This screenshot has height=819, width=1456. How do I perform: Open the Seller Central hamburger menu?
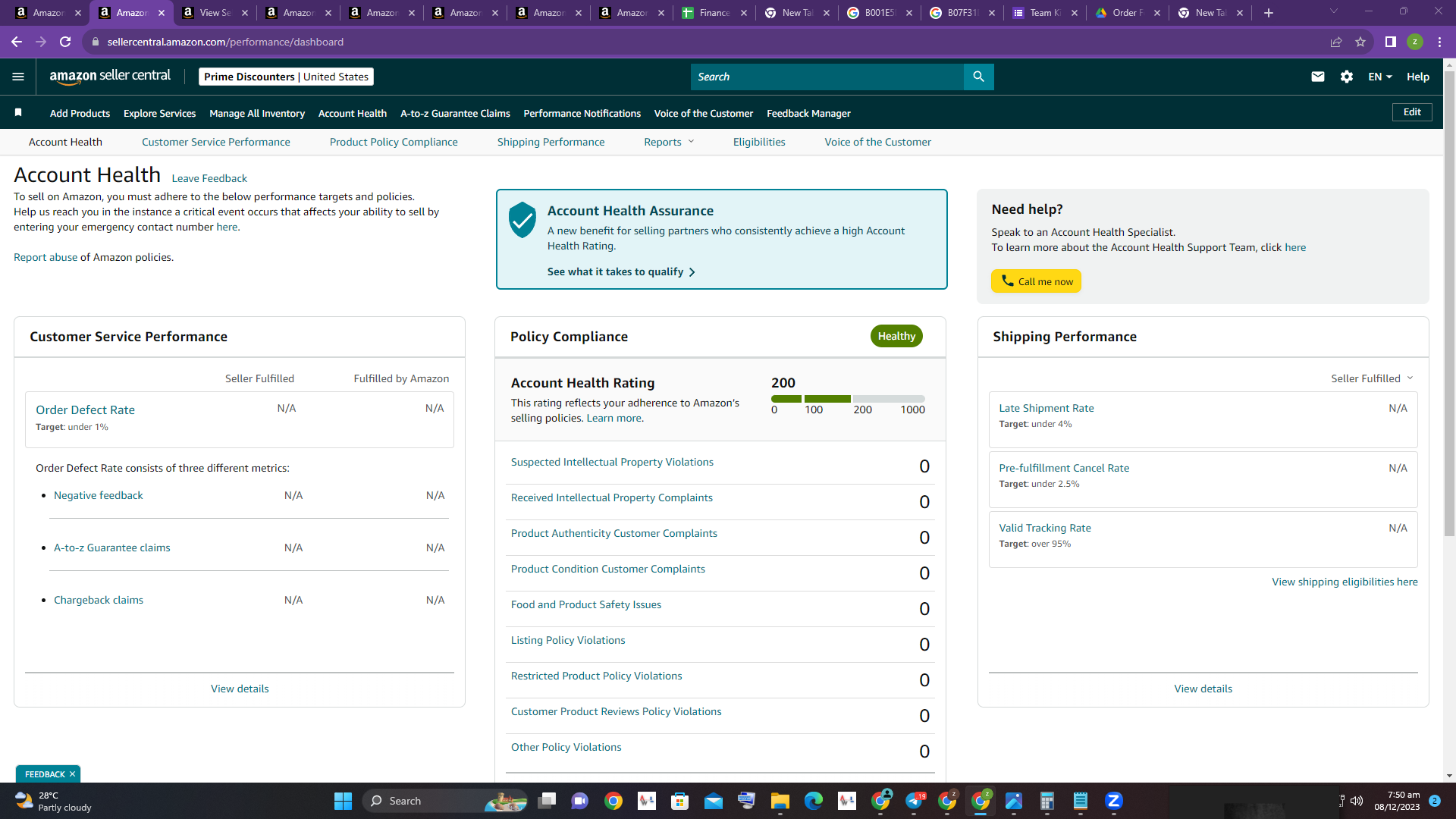pyautogui.click(x=18, y=77)
